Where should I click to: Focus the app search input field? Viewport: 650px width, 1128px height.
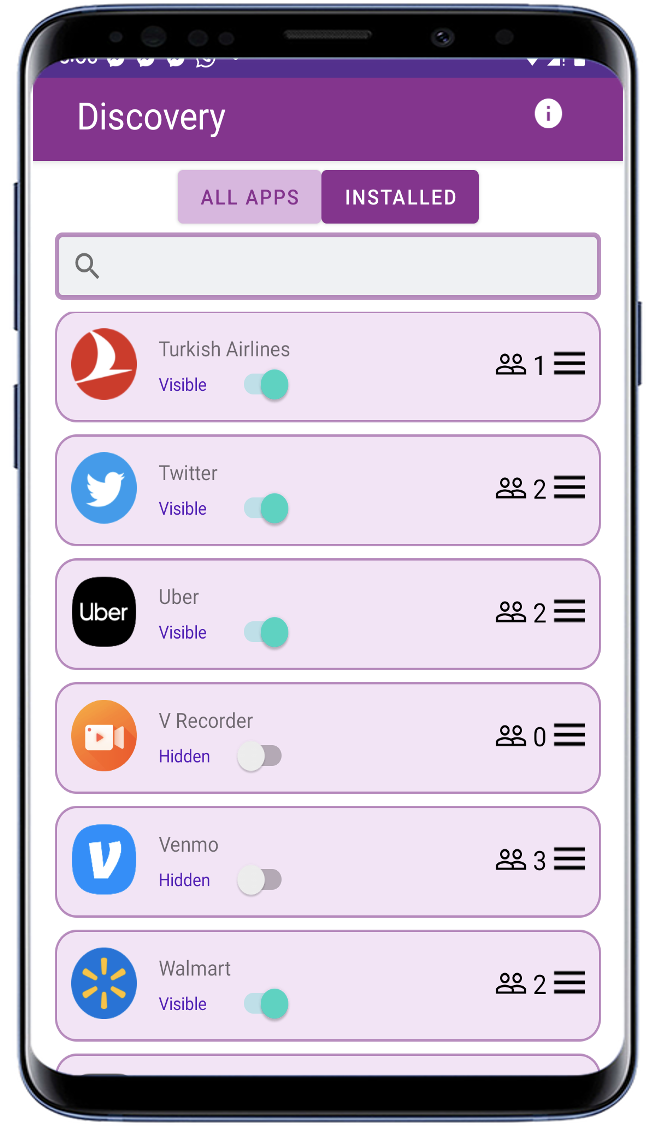(x=328, y=266)
